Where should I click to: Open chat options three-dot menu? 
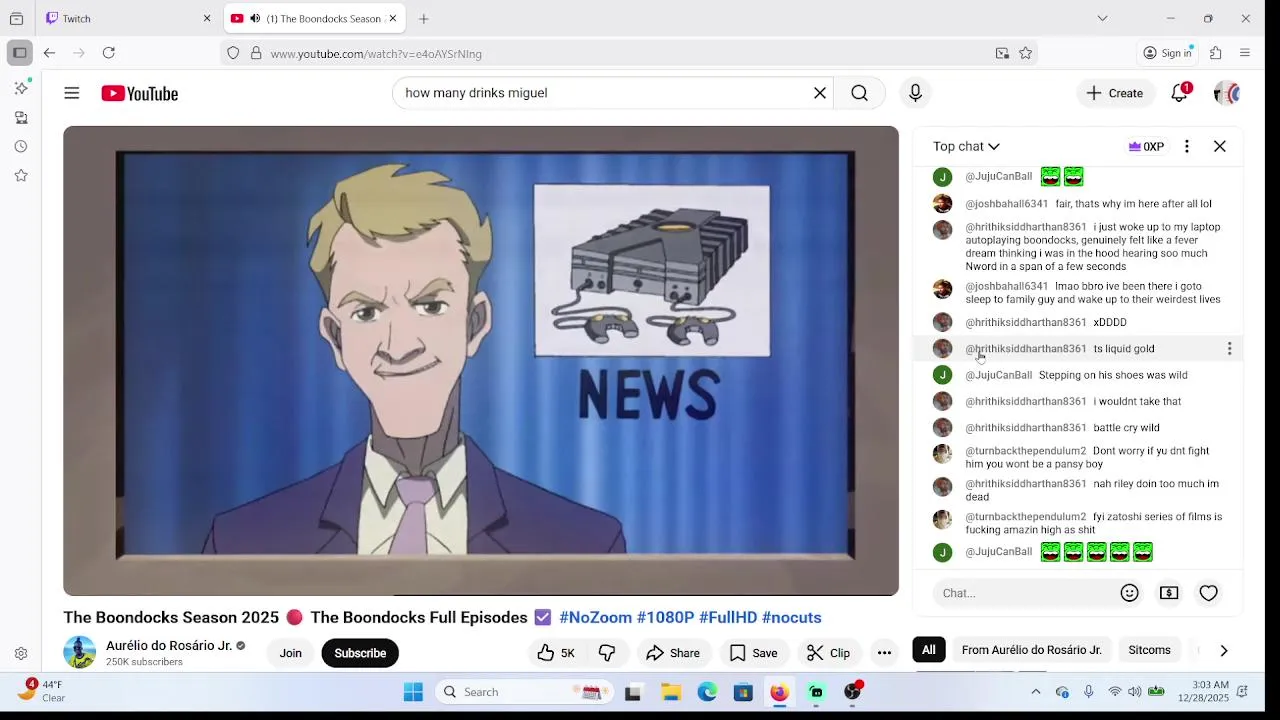pos(1187,147)
